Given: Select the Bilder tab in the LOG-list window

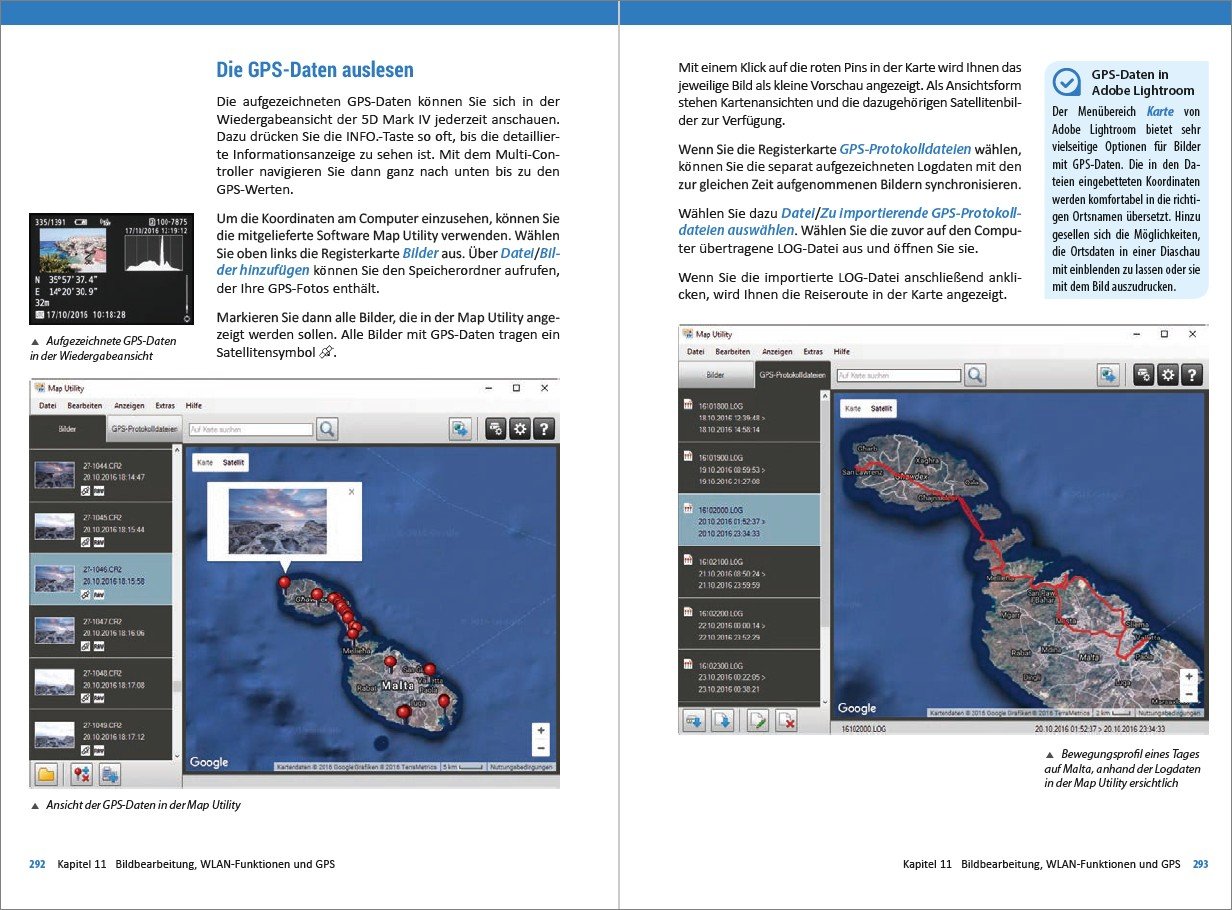Looking at the screenshot, I should click(715, 375).
